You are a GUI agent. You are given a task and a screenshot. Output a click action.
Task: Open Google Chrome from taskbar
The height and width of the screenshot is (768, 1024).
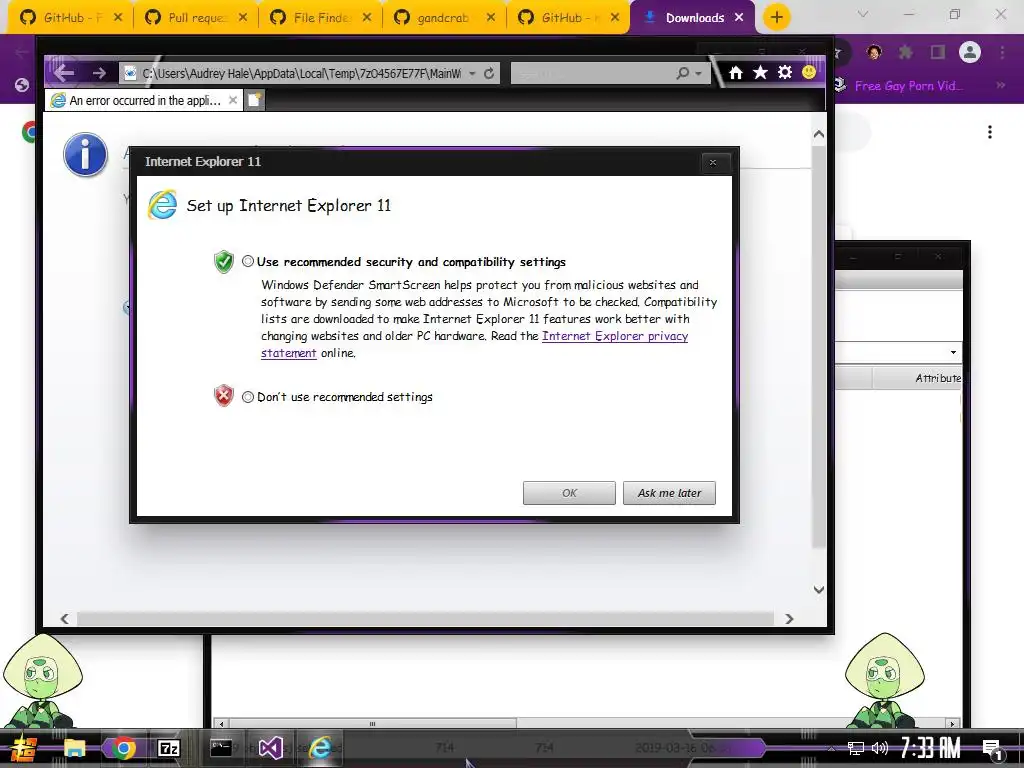click(123, 748)
